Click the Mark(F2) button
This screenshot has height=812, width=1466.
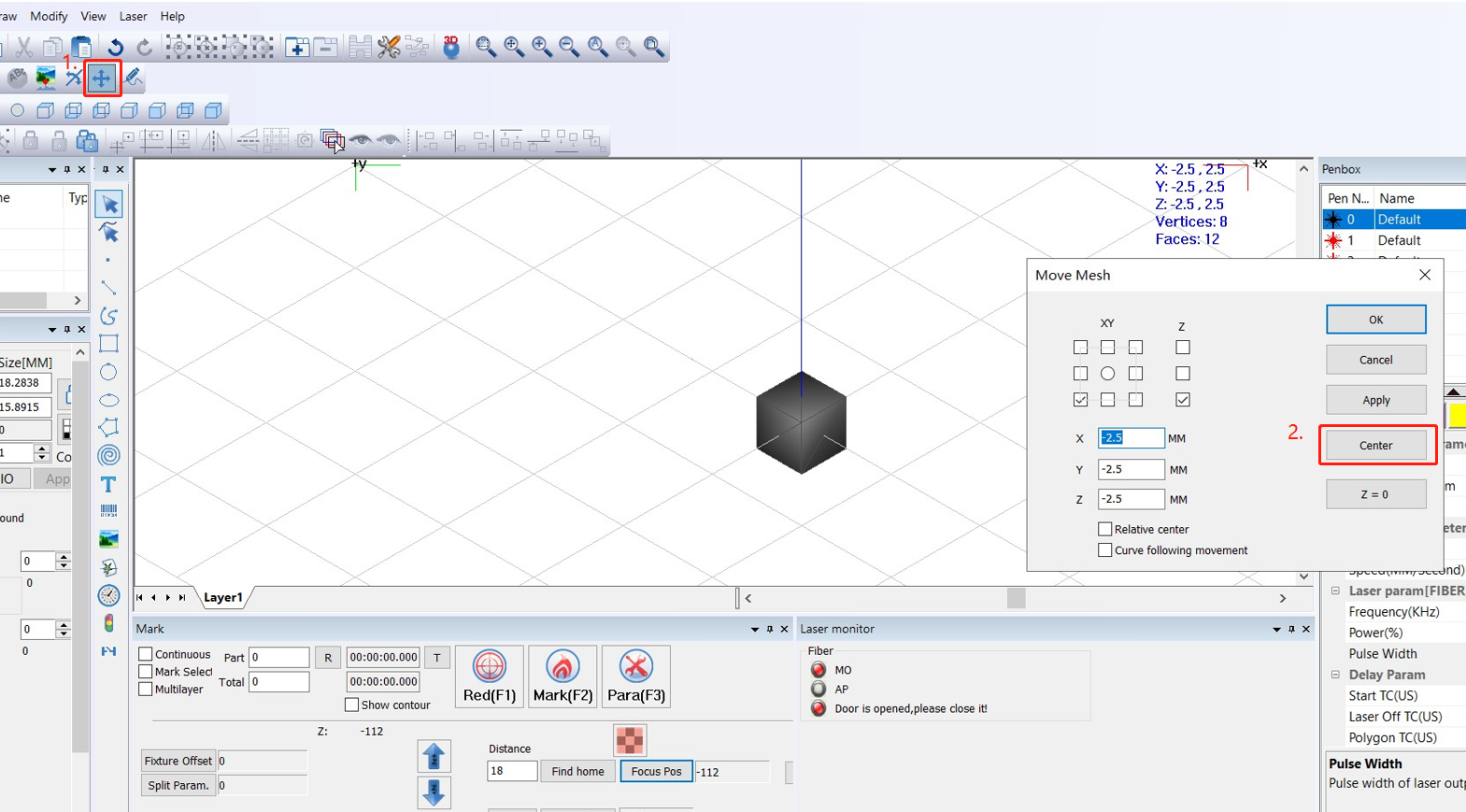tap(562, 677)
